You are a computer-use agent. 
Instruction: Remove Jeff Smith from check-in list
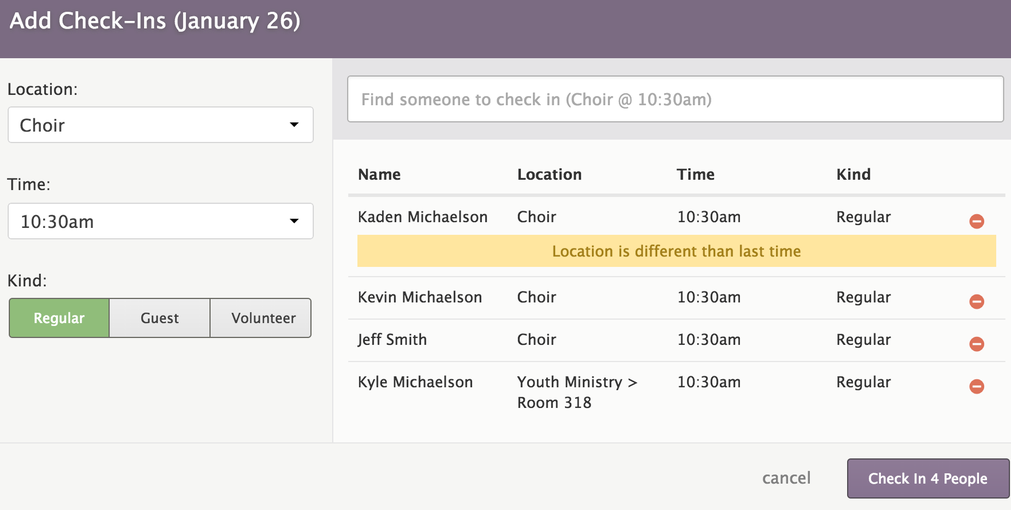coord(977,344)
